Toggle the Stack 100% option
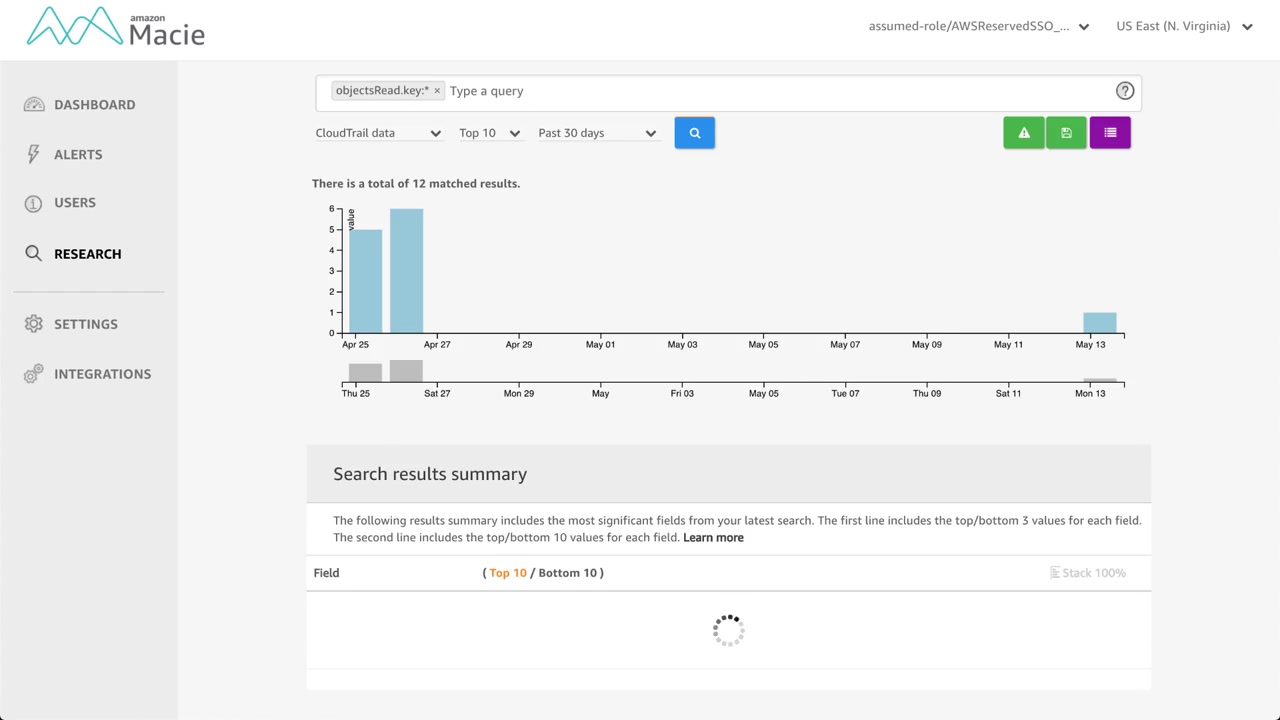The width and height of the screenshot is (1280, 720). point(1088,573)
